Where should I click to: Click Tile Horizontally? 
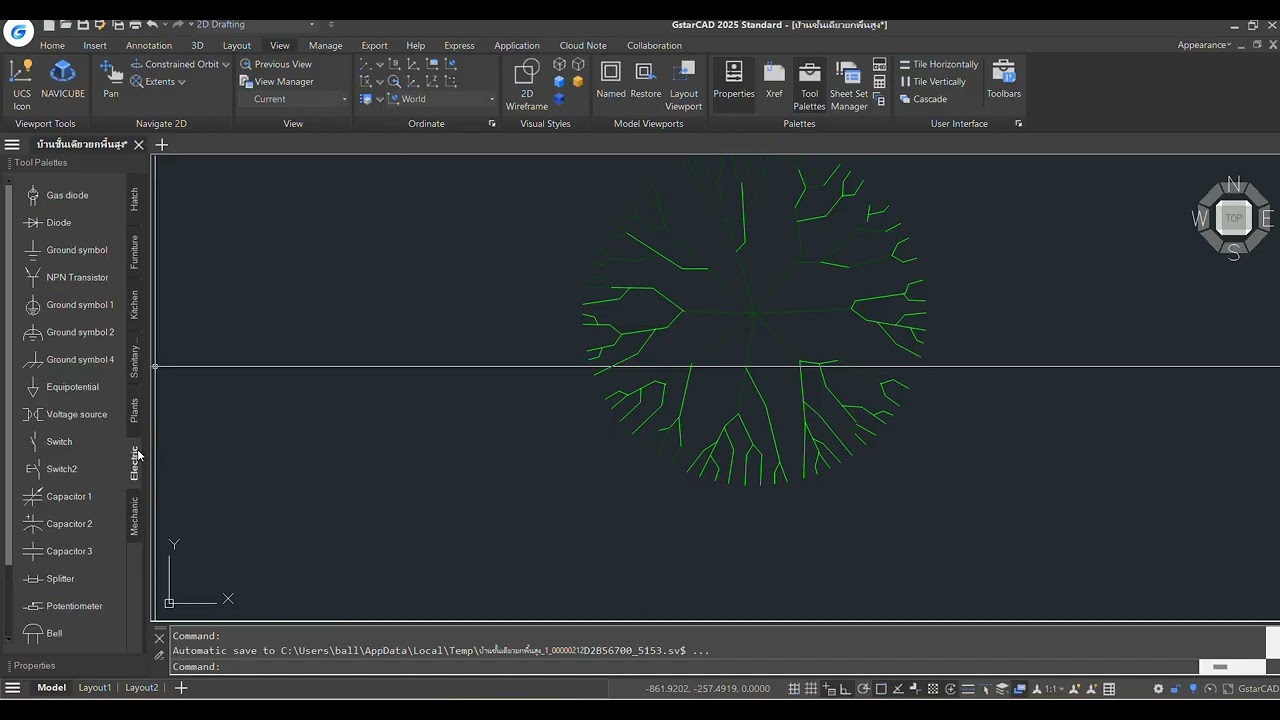[939, 64]
